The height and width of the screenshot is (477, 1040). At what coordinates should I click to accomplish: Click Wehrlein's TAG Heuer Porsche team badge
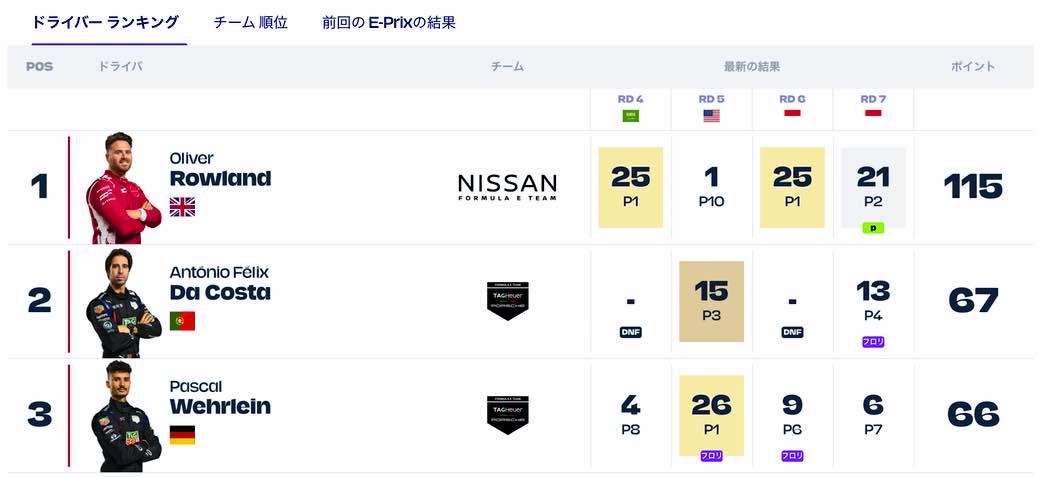click(x=507, y=415)
